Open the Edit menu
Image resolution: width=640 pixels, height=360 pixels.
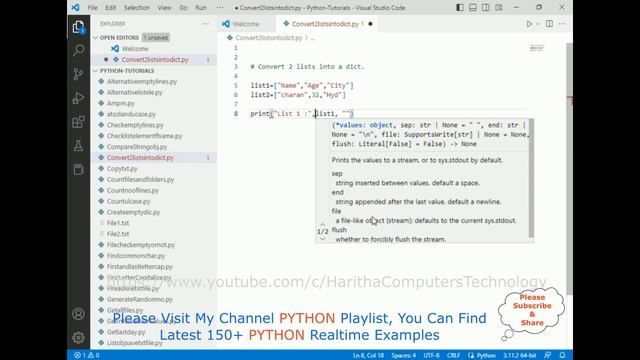[x=110, y=8]
